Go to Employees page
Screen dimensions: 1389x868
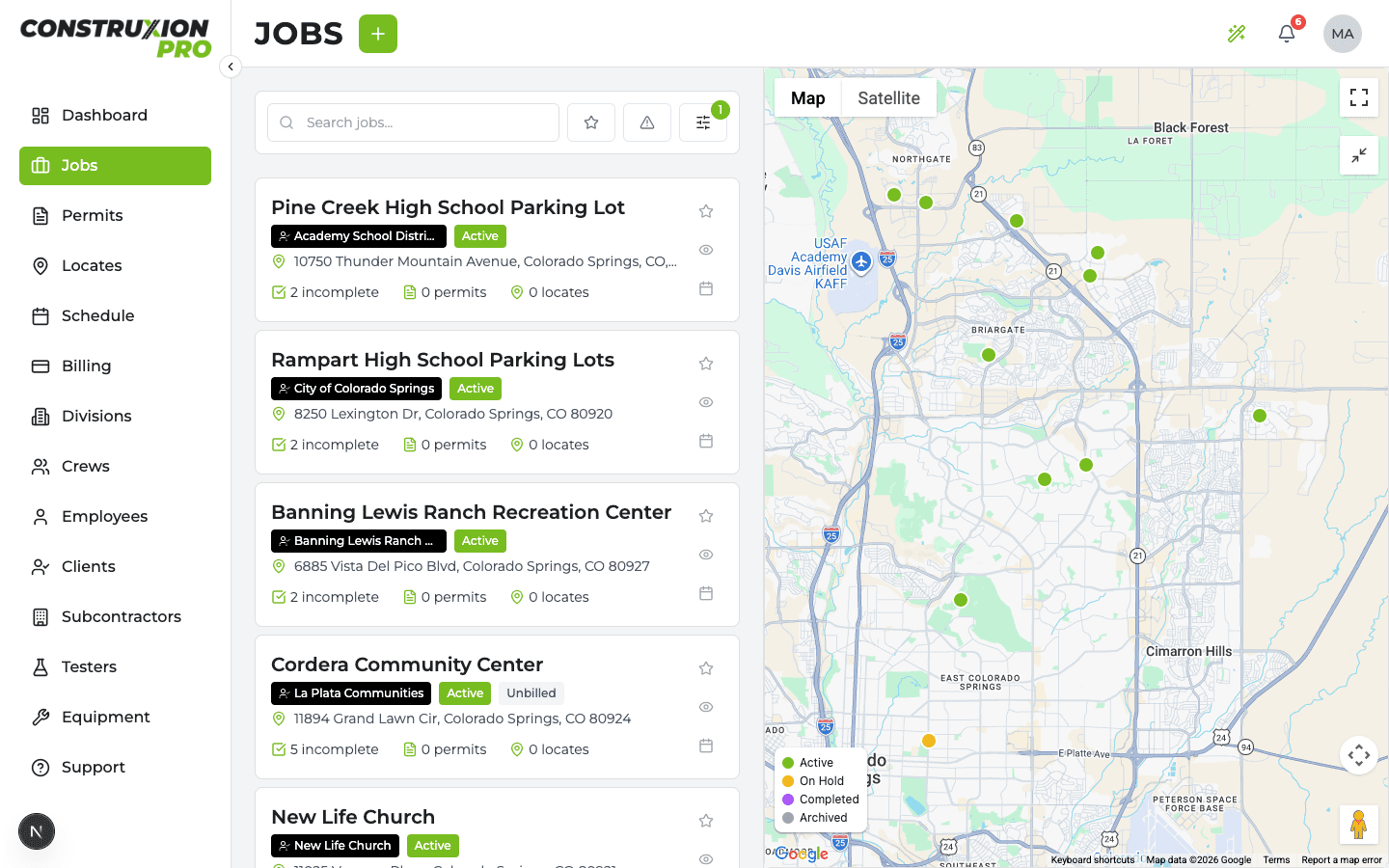(x=115, y=517)
